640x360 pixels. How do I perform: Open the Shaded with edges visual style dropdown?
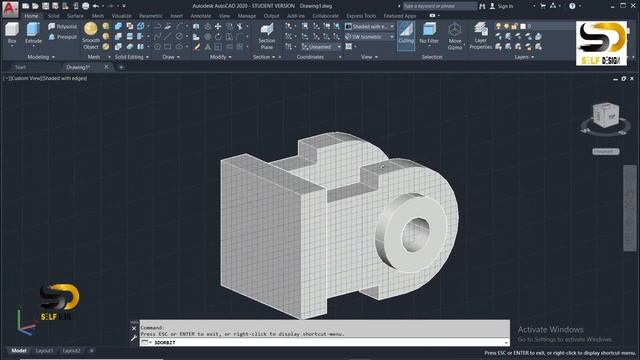click(x=370, y=27)
